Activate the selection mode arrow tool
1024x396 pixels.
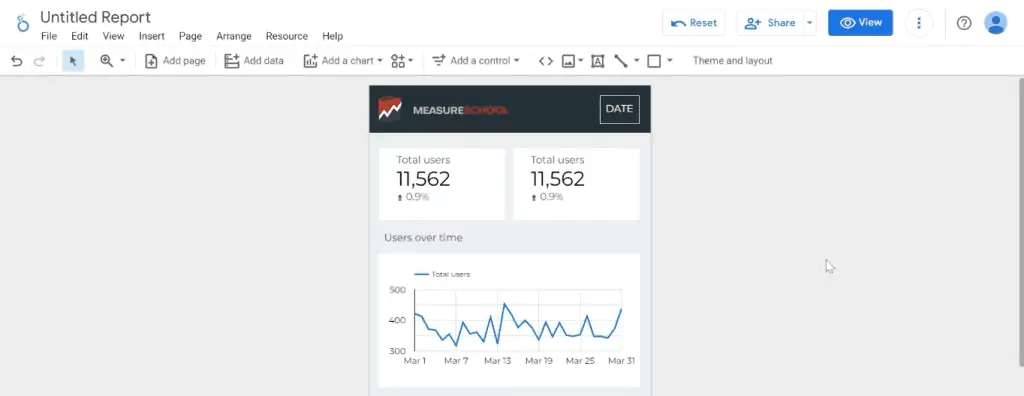[73, 61]
